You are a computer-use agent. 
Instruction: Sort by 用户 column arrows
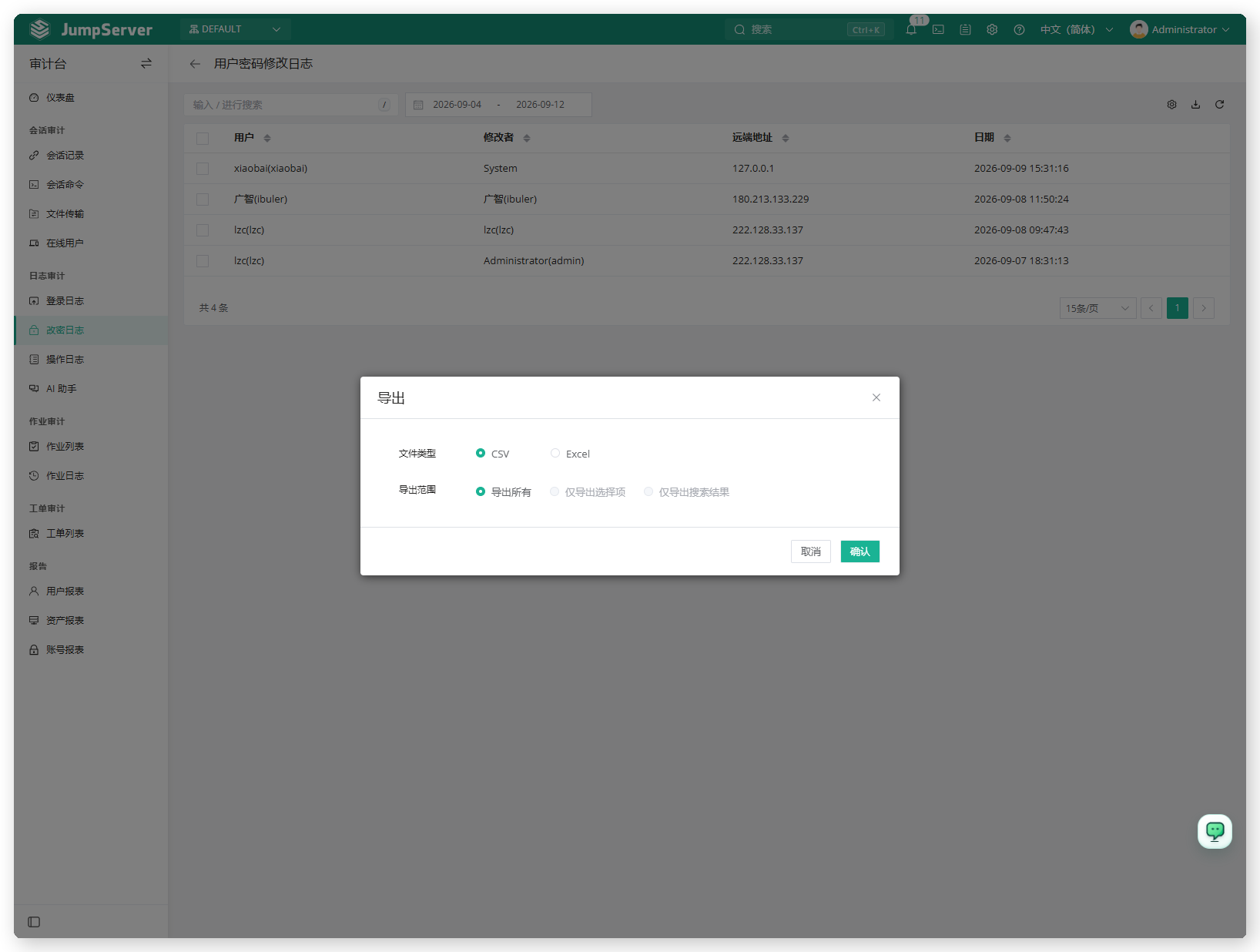(267, 138)
